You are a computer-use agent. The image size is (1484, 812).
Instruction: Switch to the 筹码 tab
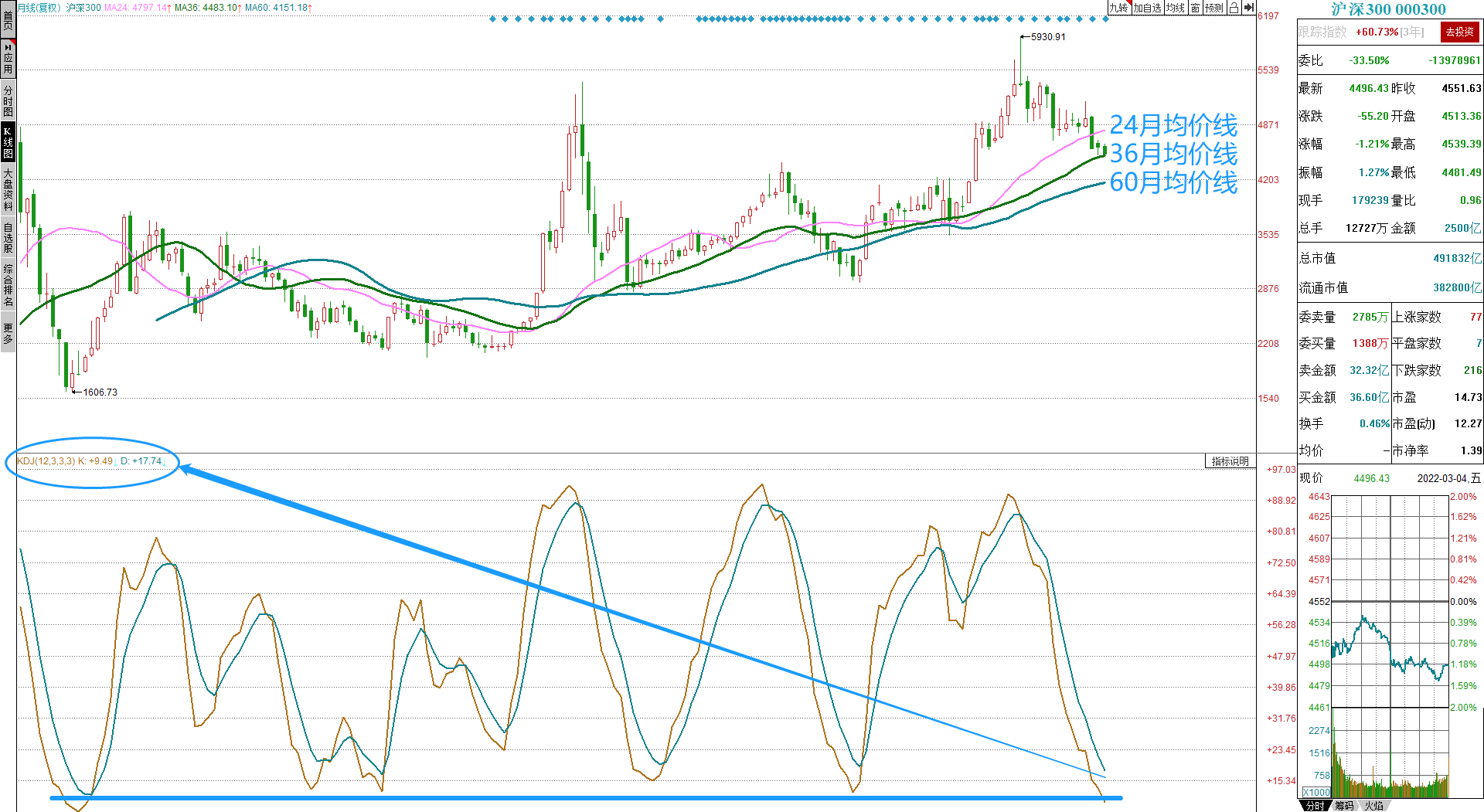pos(1344,806)
